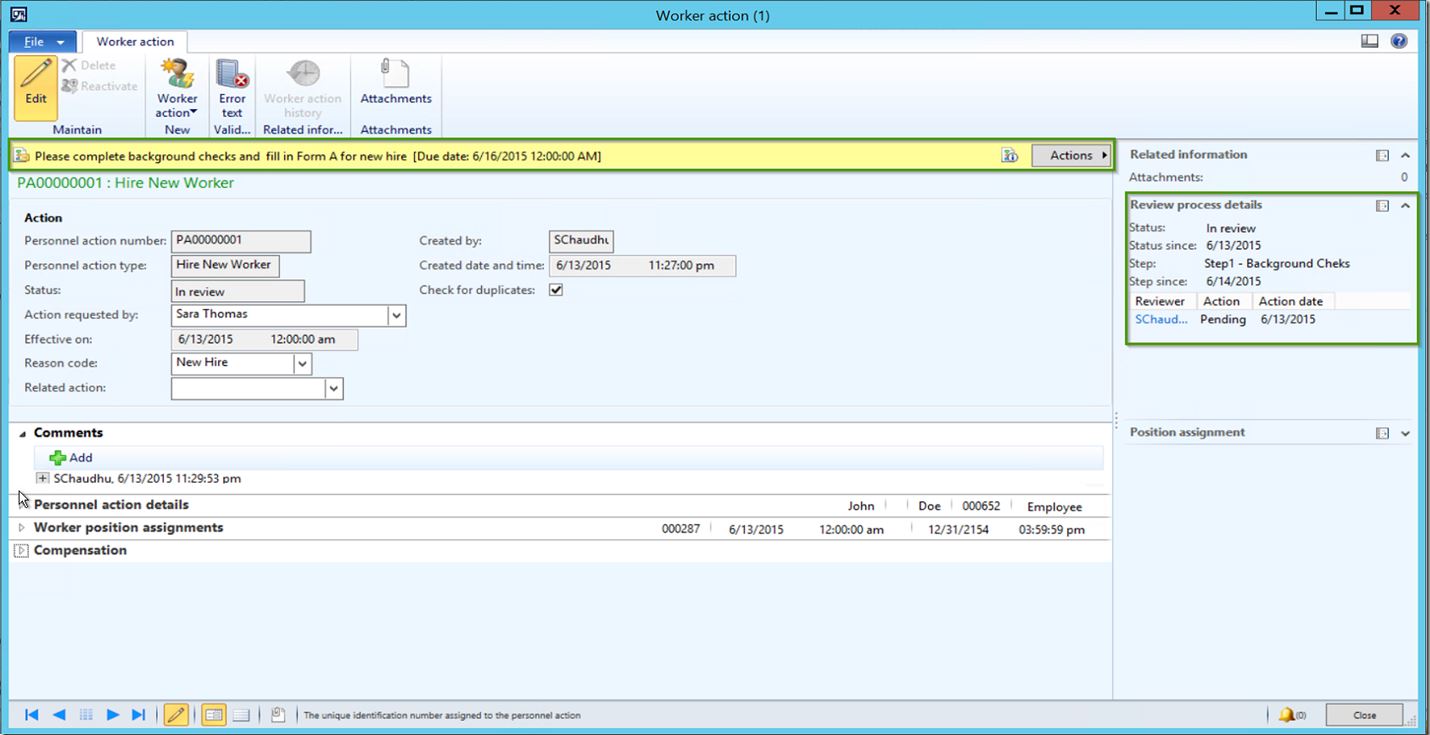Click the Related action input field

point(248,388)
